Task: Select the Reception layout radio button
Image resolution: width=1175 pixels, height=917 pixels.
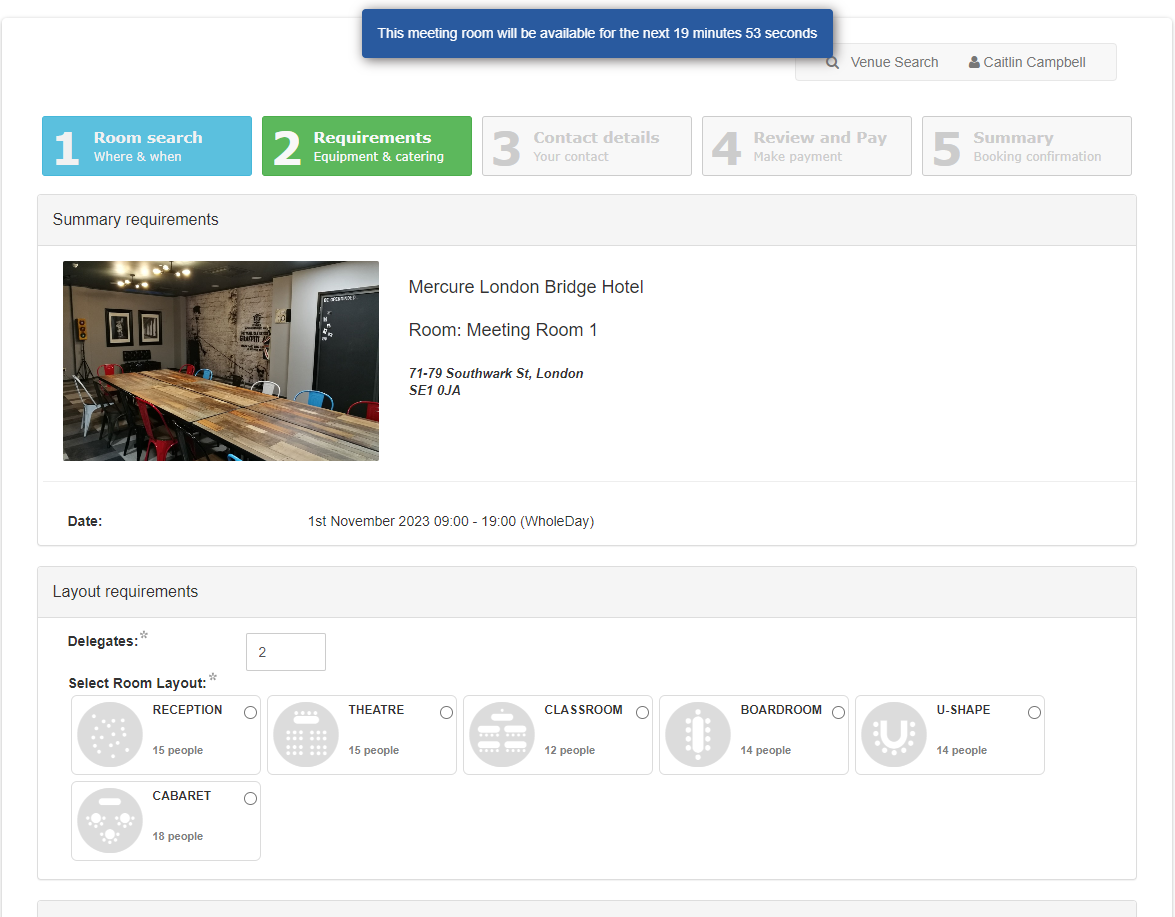Action: [250, 712]
